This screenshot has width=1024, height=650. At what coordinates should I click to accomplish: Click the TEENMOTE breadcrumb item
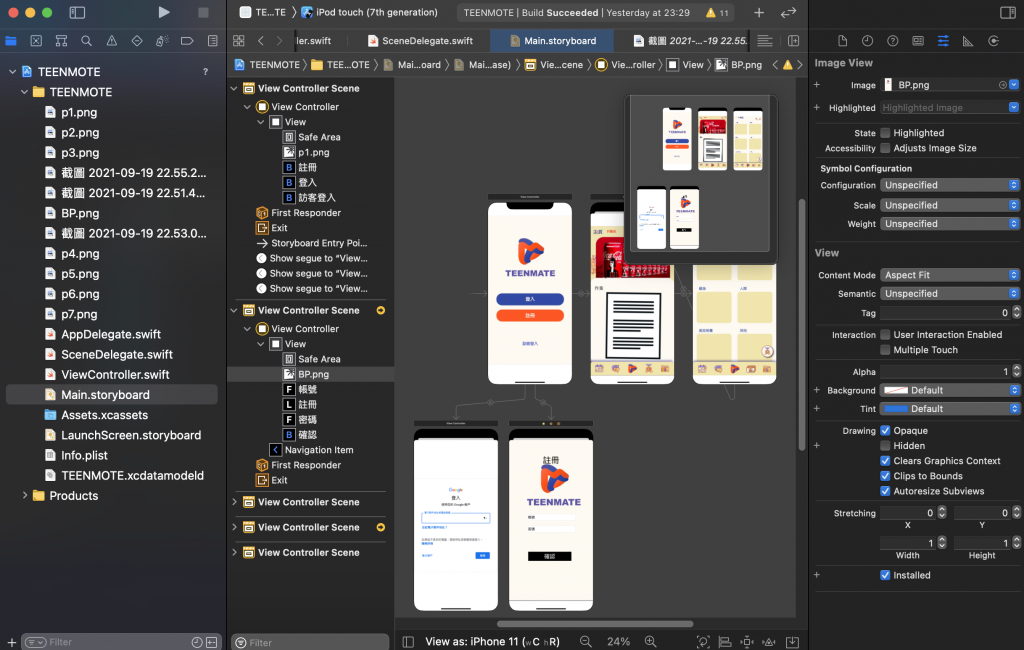(267, 65)
